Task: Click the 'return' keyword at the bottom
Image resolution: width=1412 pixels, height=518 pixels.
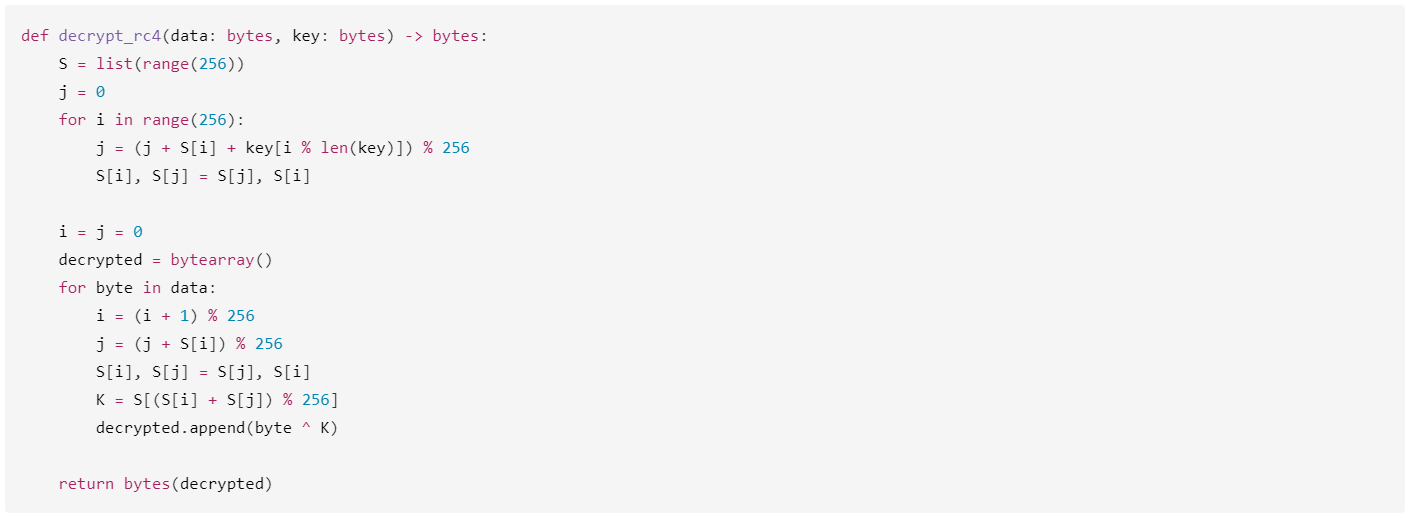Action: [x=86, y=484]
